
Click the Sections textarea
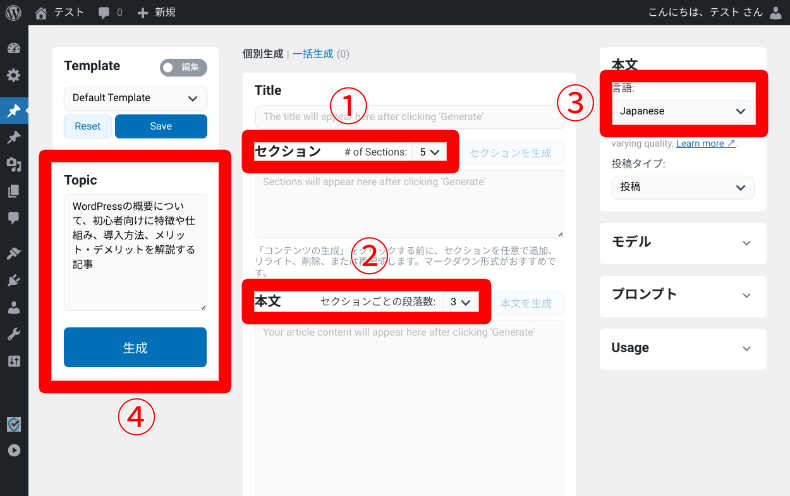click(410, 204)
